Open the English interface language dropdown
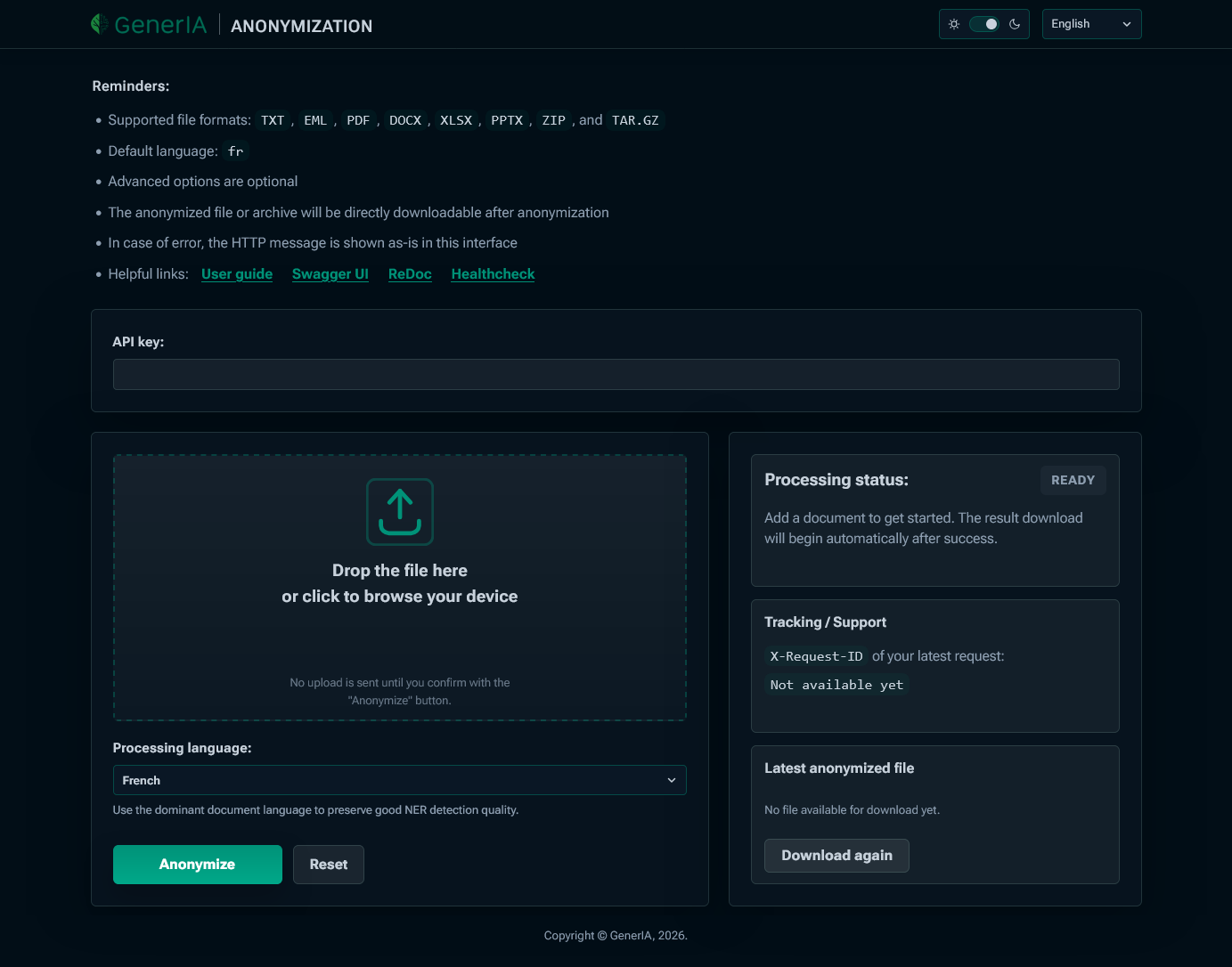Viewport: 1232px width, 967px height. click(x=1091, y=24)
